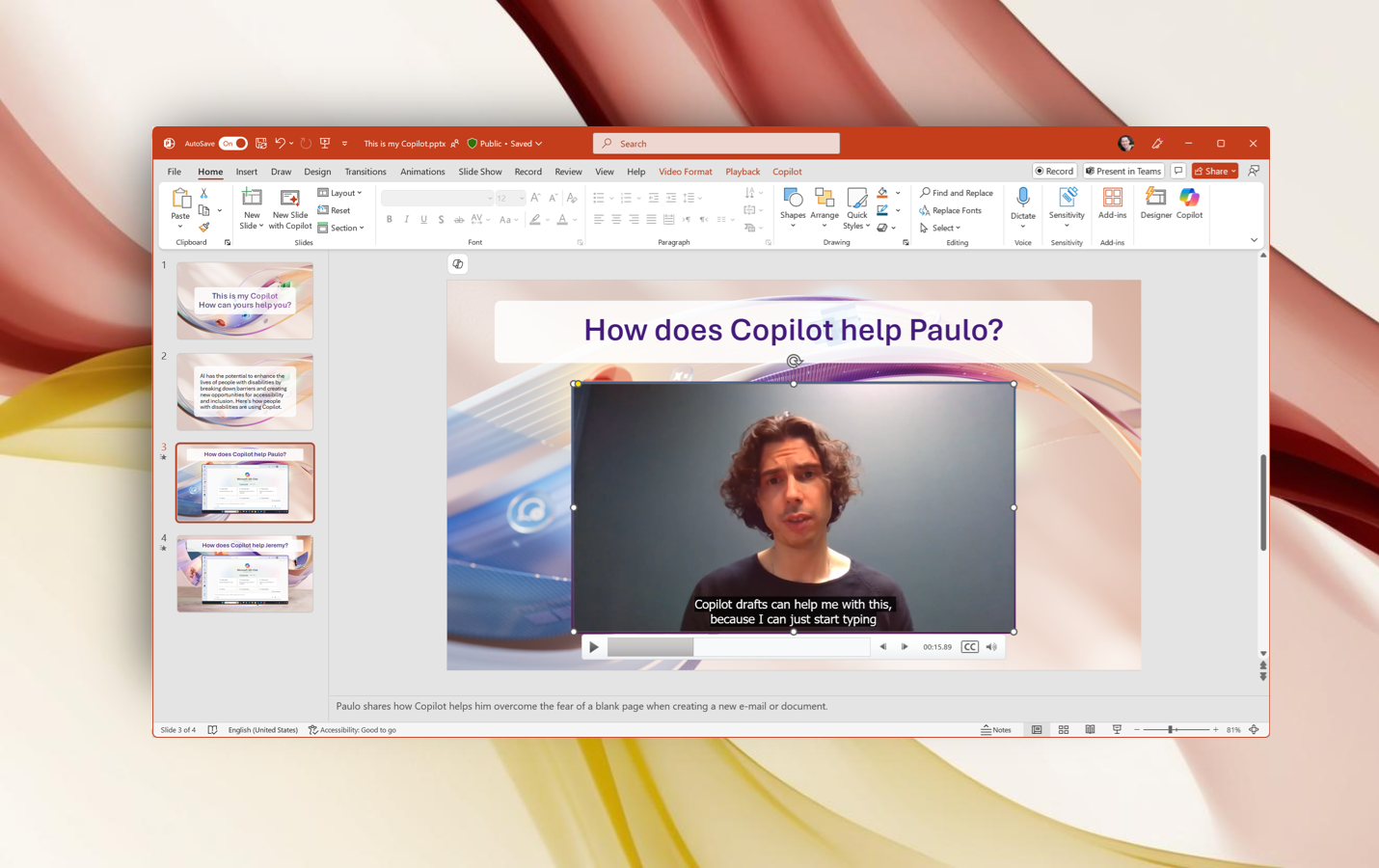Image resolution: width=1379 pixels, height=868 pixels.
Task: Click the Copilot icon above the slide
Action: pyautogui.click(x=458, y=264)
